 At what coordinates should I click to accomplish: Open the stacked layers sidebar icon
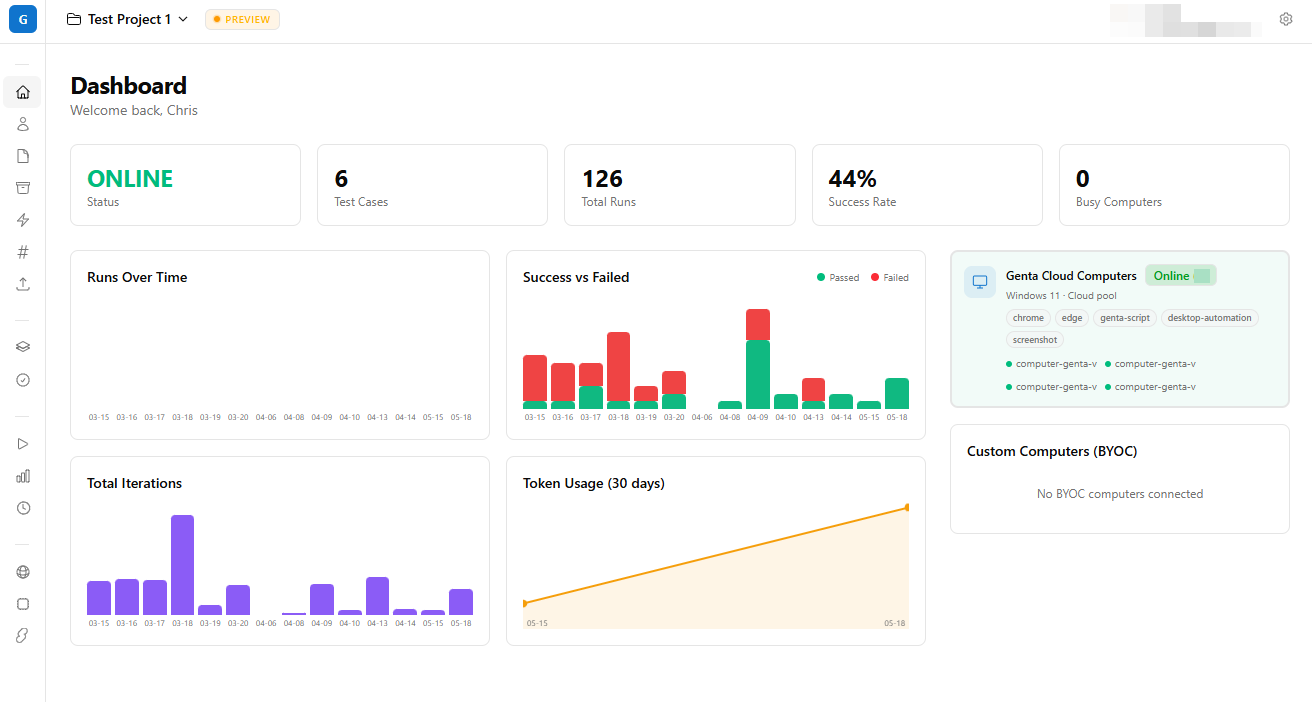click(x=23, y=347)
